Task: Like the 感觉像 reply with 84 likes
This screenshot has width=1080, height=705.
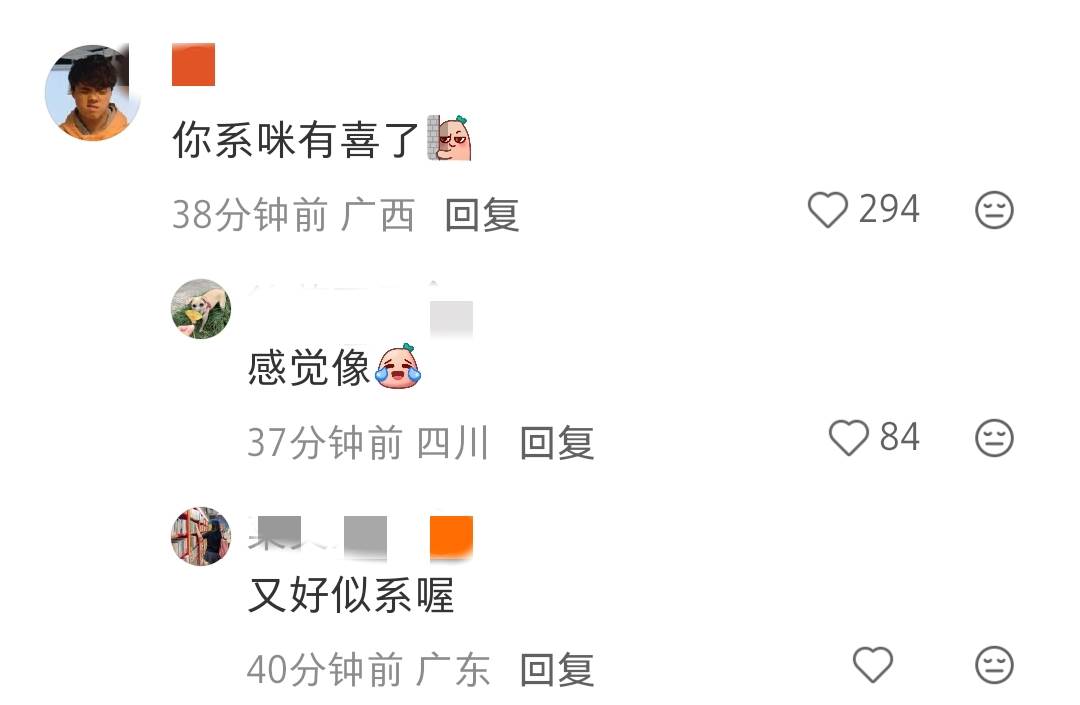Action: click(849, 438)
